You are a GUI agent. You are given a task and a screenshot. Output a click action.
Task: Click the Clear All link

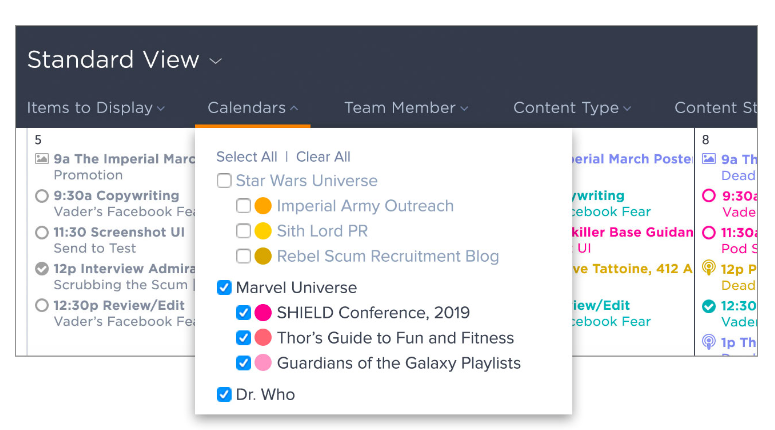[x=323, y=157]
